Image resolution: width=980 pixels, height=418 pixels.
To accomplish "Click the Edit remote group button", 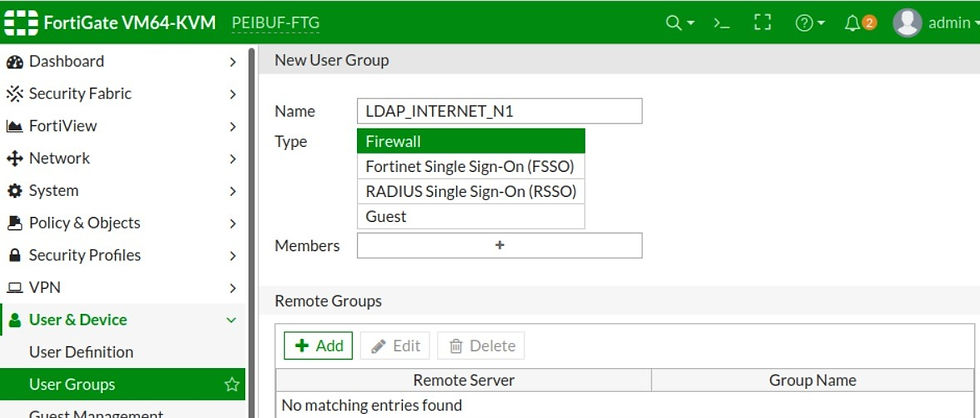I will (395, 346).
